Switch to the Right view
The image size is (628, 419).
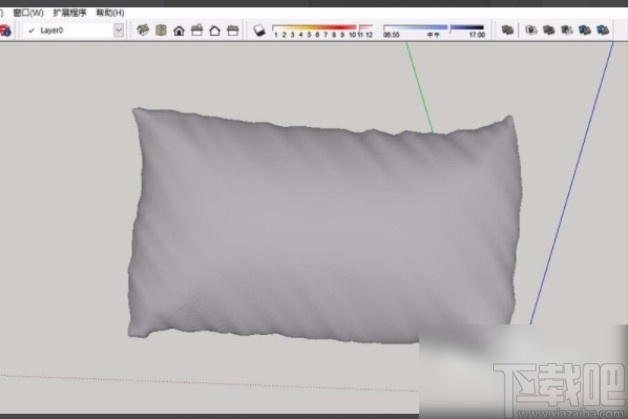[197, 30]
